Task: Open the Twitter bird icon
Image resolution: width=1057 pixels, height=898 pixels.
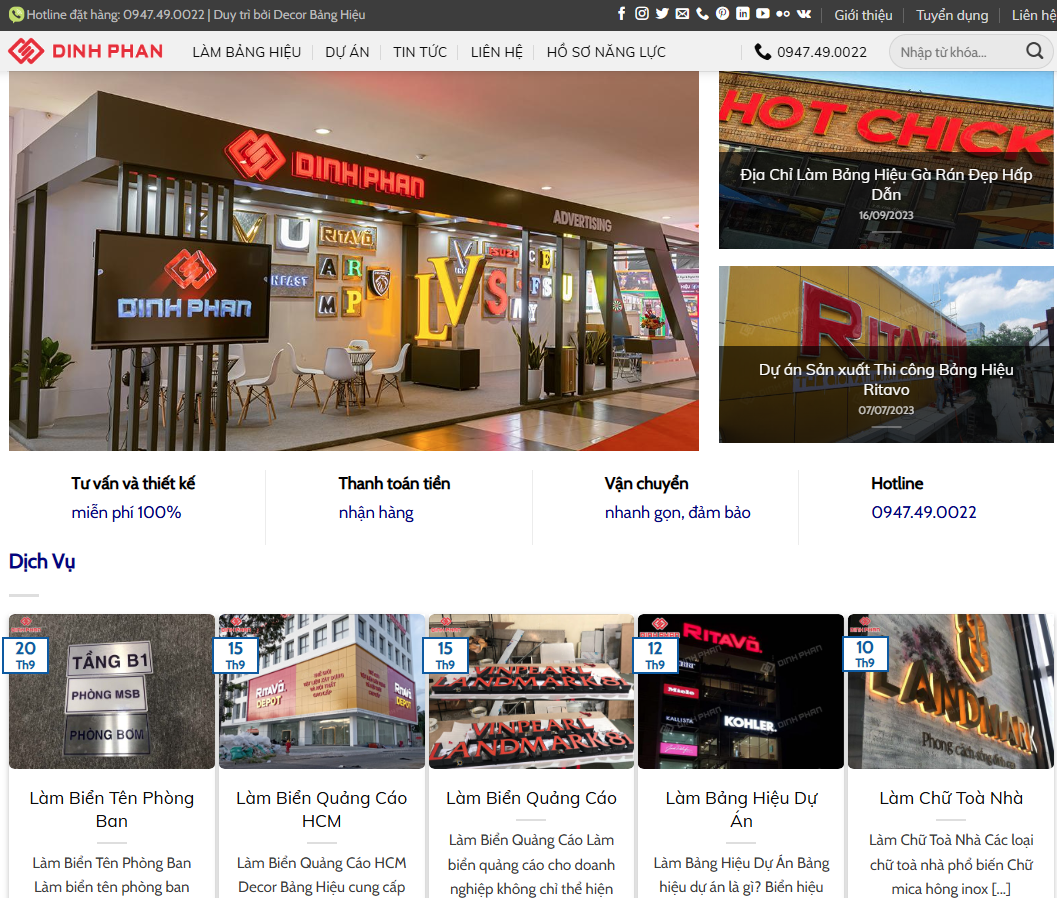Action: pos(662,13)
